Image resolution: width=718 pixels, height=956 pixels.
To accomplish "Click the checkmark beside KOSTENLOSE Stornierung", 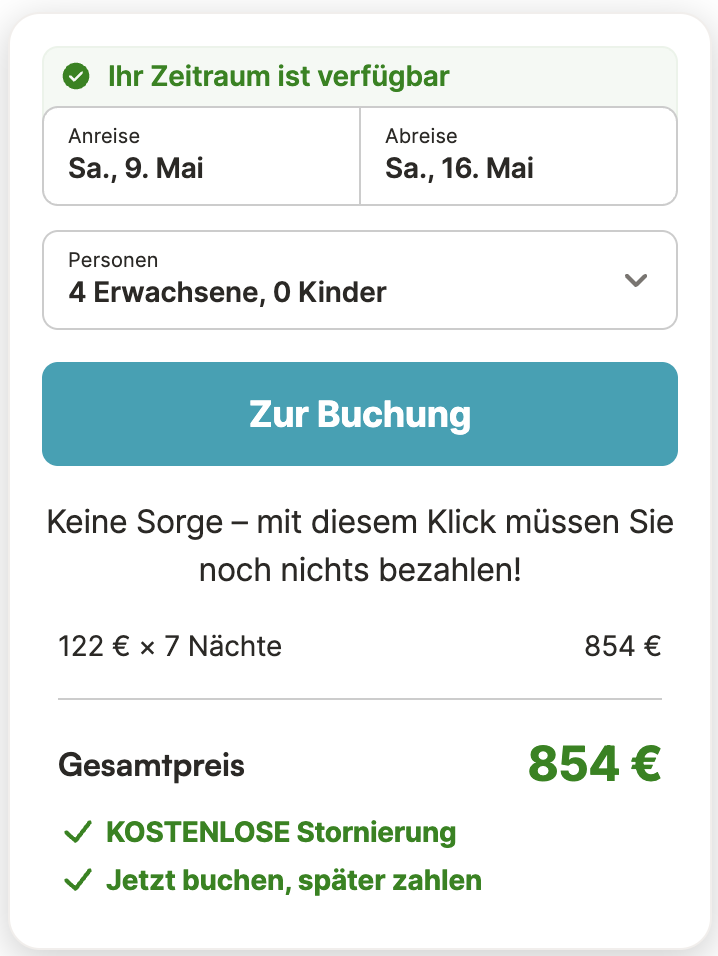I will click(77, 832).
